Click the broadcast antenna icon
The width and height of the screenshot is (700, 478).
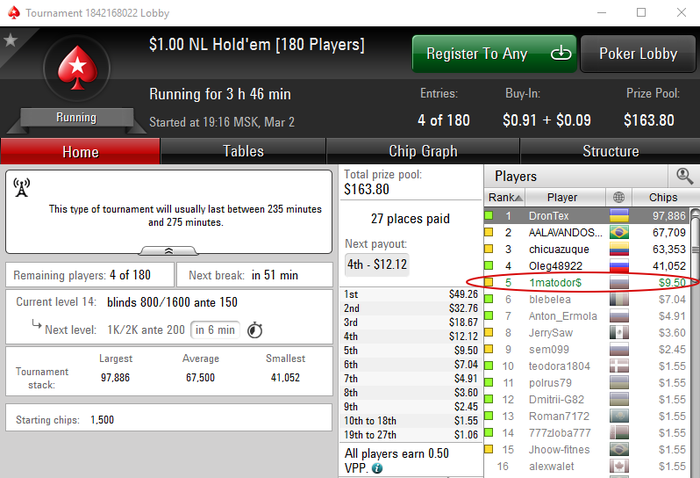pyautogui.click(x=21, y=187)
